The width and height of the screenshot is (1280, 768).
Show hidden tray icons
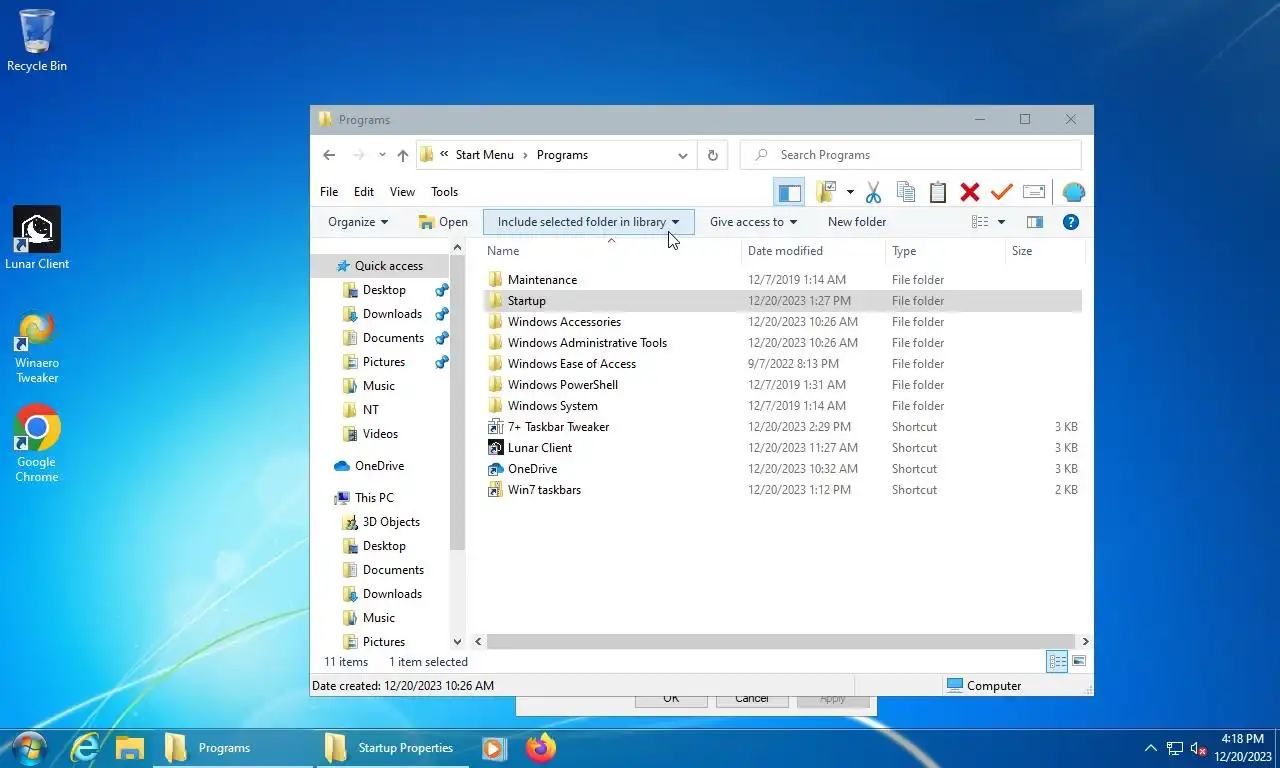pos(1151,749)
